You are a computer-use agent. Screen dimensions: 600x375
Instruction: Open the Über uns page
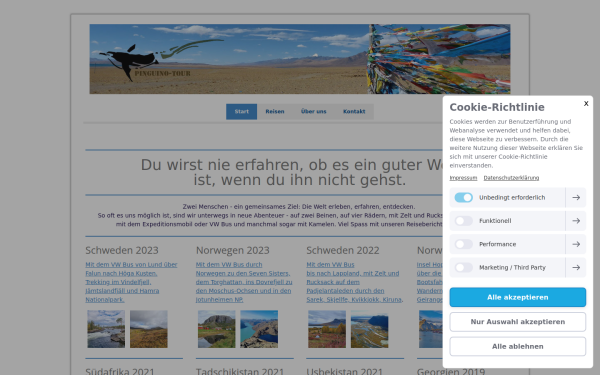313,111
